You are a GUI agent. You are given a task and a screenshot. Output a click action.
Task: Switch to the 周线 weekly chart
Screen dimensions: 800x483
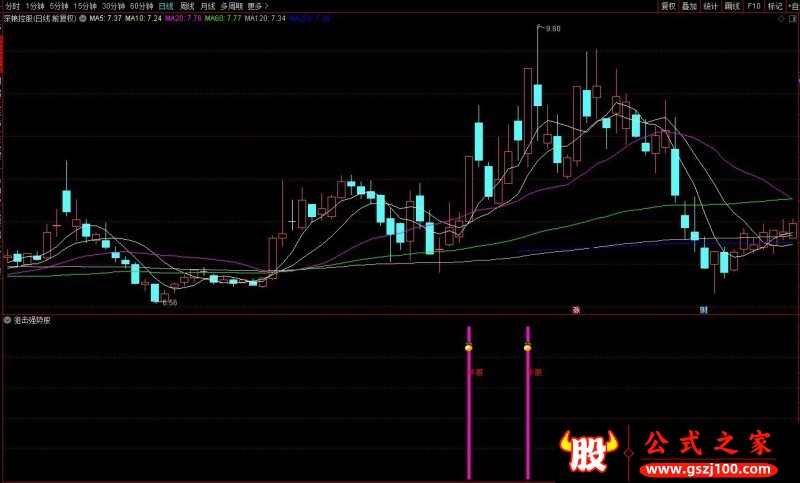187,6
